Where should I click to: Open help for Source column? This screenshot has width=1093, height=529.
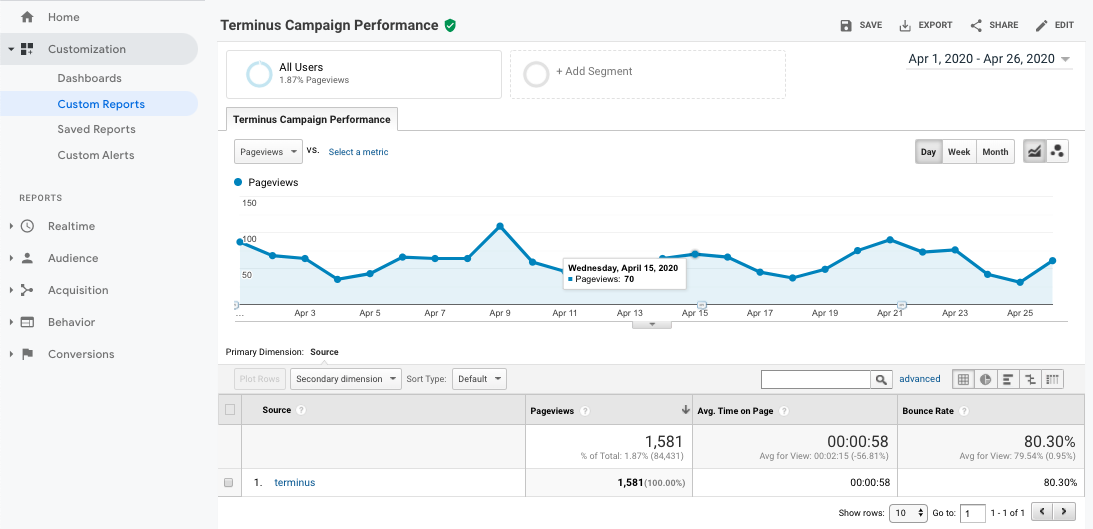pos(302,411)
